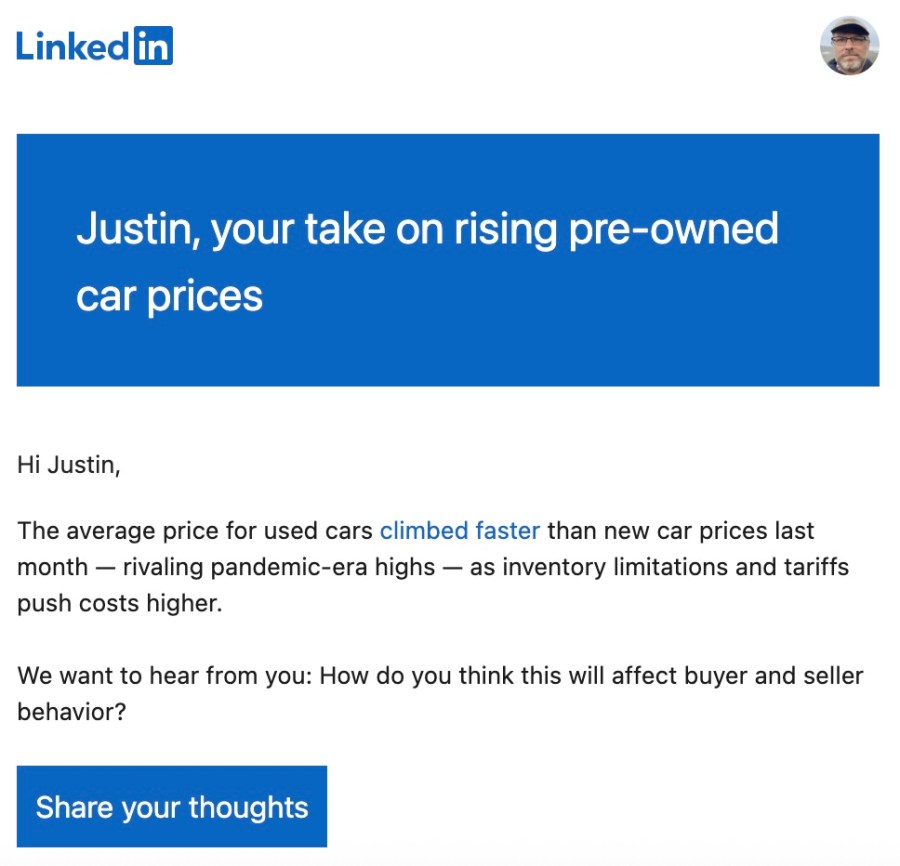
Task: Click the "Linked" wordmark text in header
Action: 73,46
